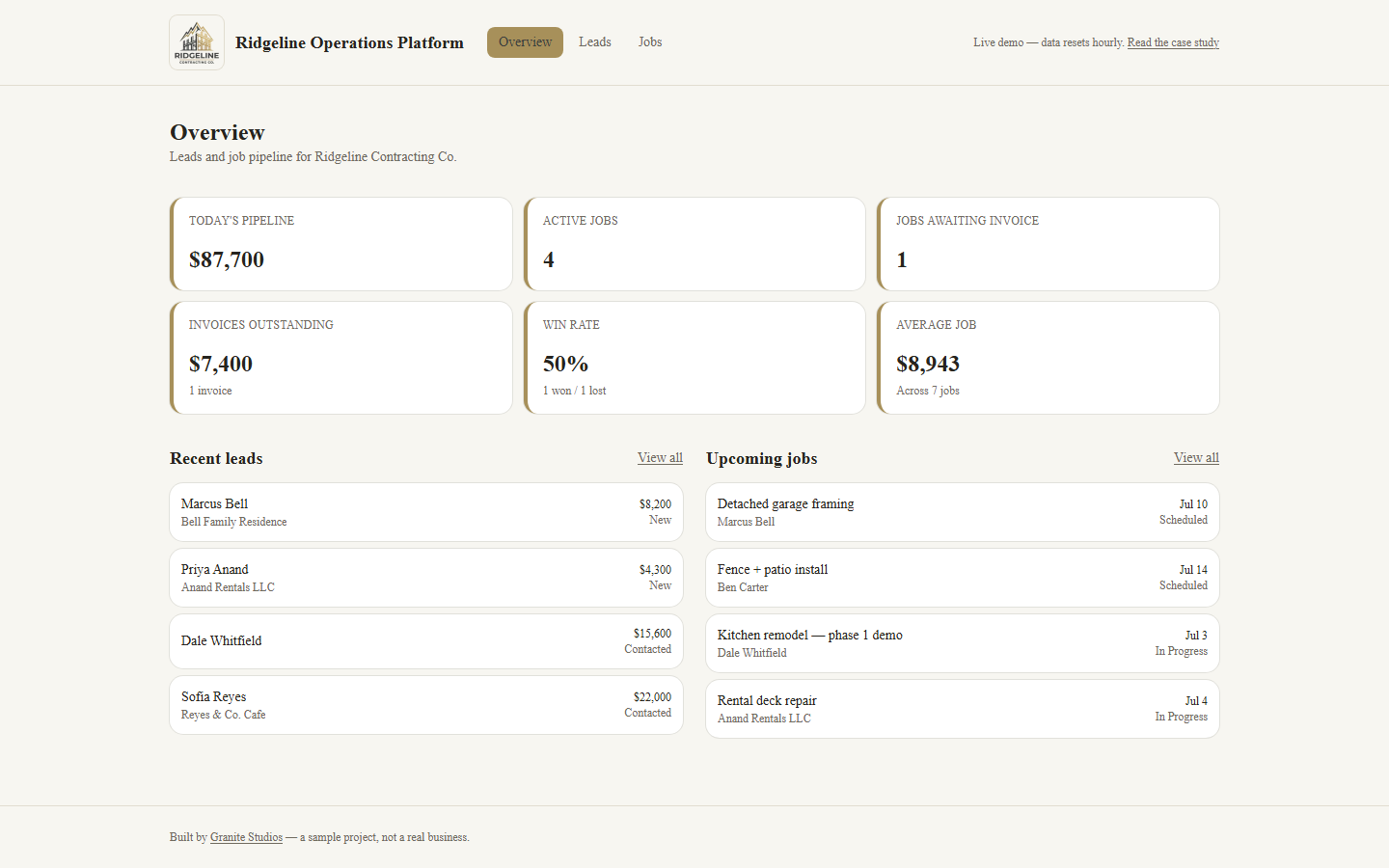Click the $15,600 lead amount
Image resolution: width=1389 pixels, height=868 pixels.
click(652, 634)
